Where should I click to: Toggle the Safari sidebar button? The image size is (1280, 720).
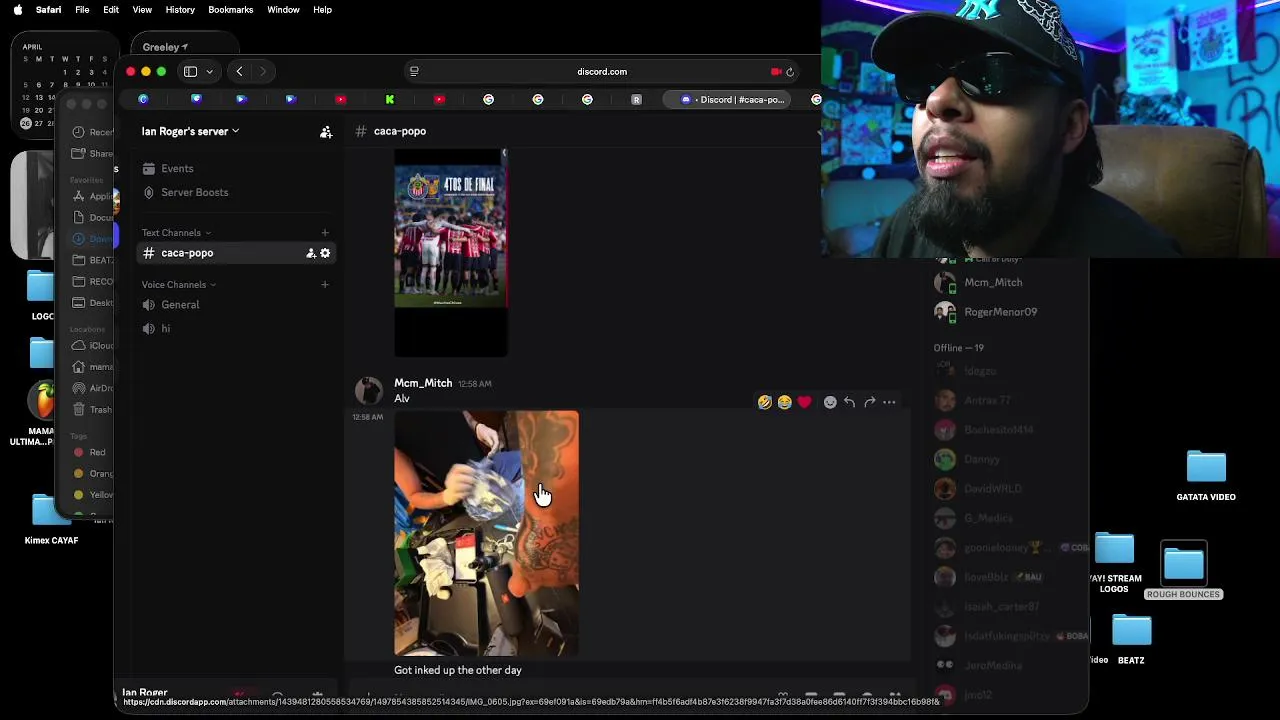click(190, 71)
